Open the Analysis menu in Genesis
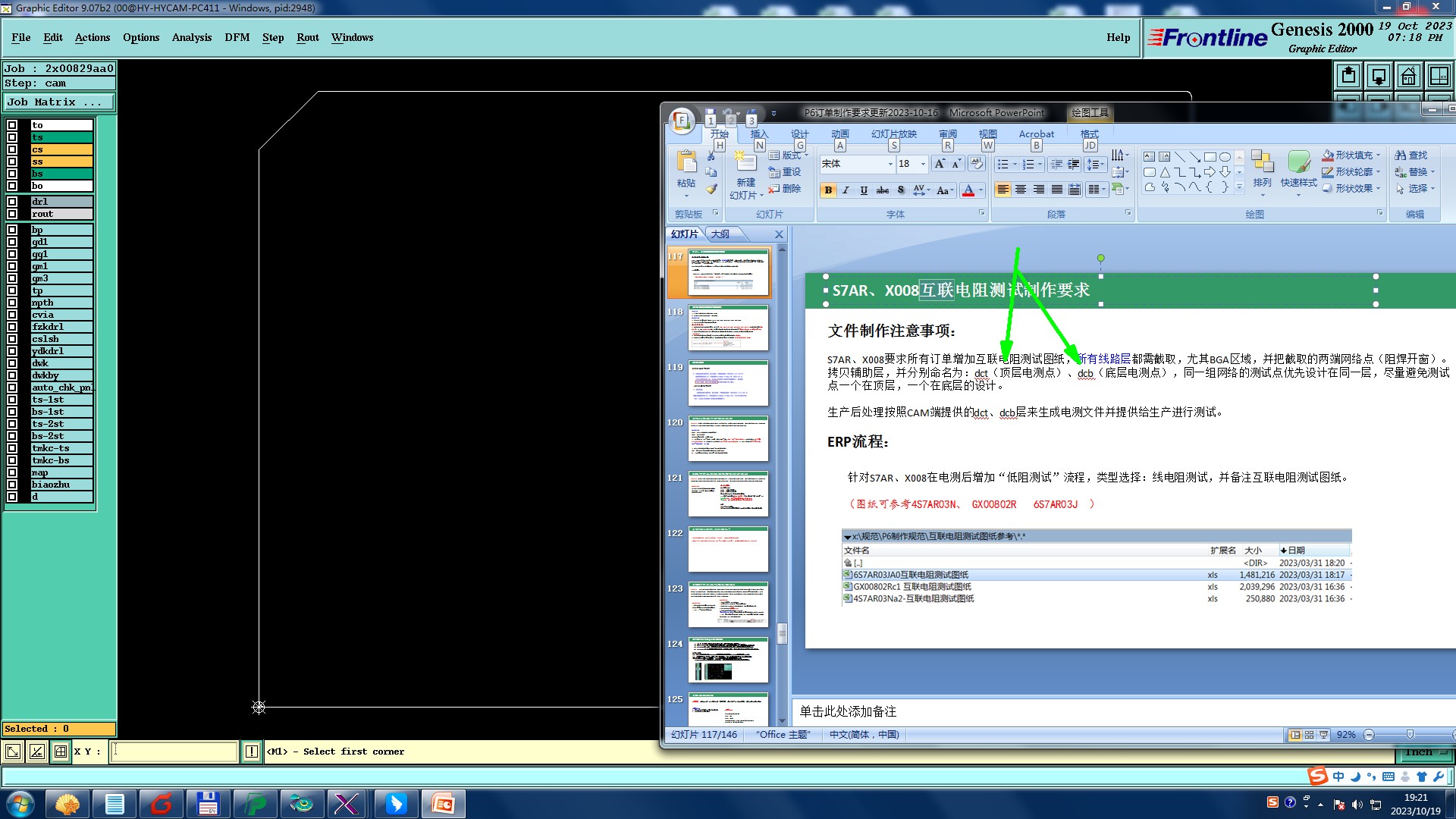The width and height of the screenshot is (1456, 819). (192, 37)
